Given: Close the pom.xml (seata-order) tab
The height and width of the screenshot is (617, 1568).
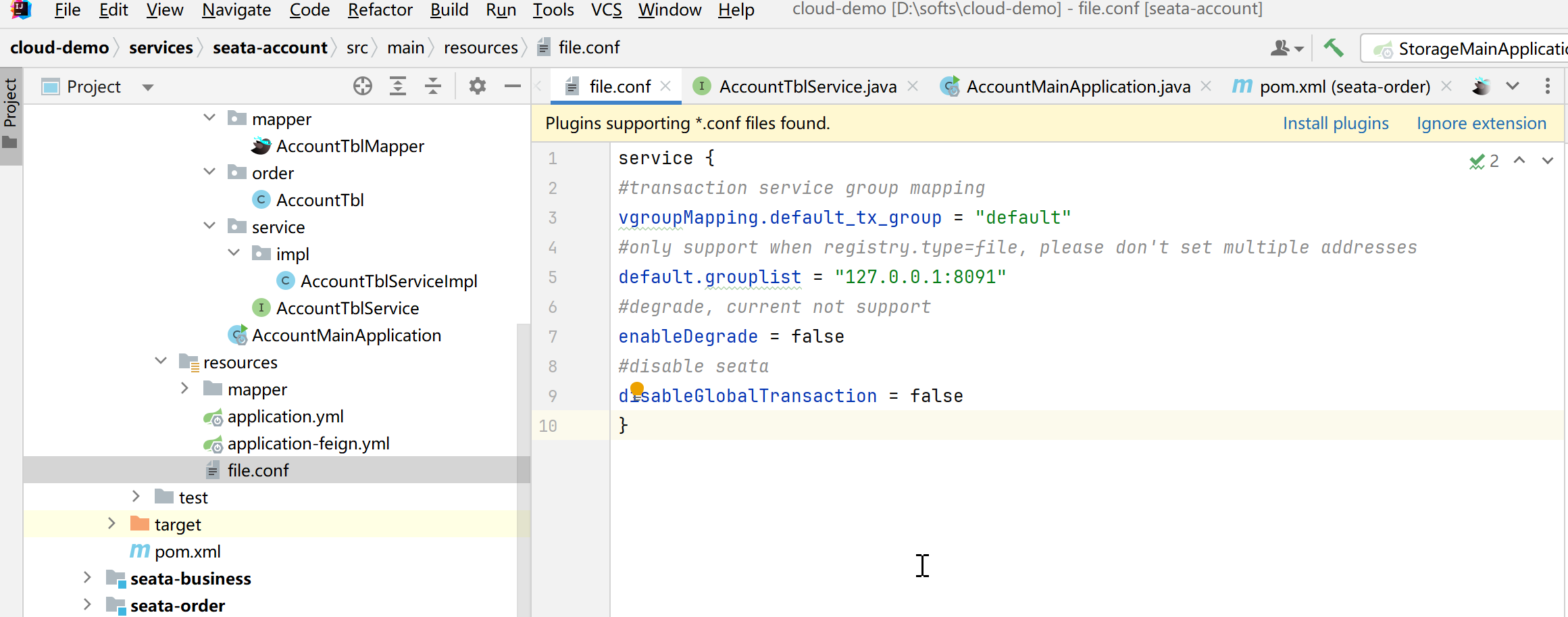Looking at the screenshot, I should coord(1446,87).
